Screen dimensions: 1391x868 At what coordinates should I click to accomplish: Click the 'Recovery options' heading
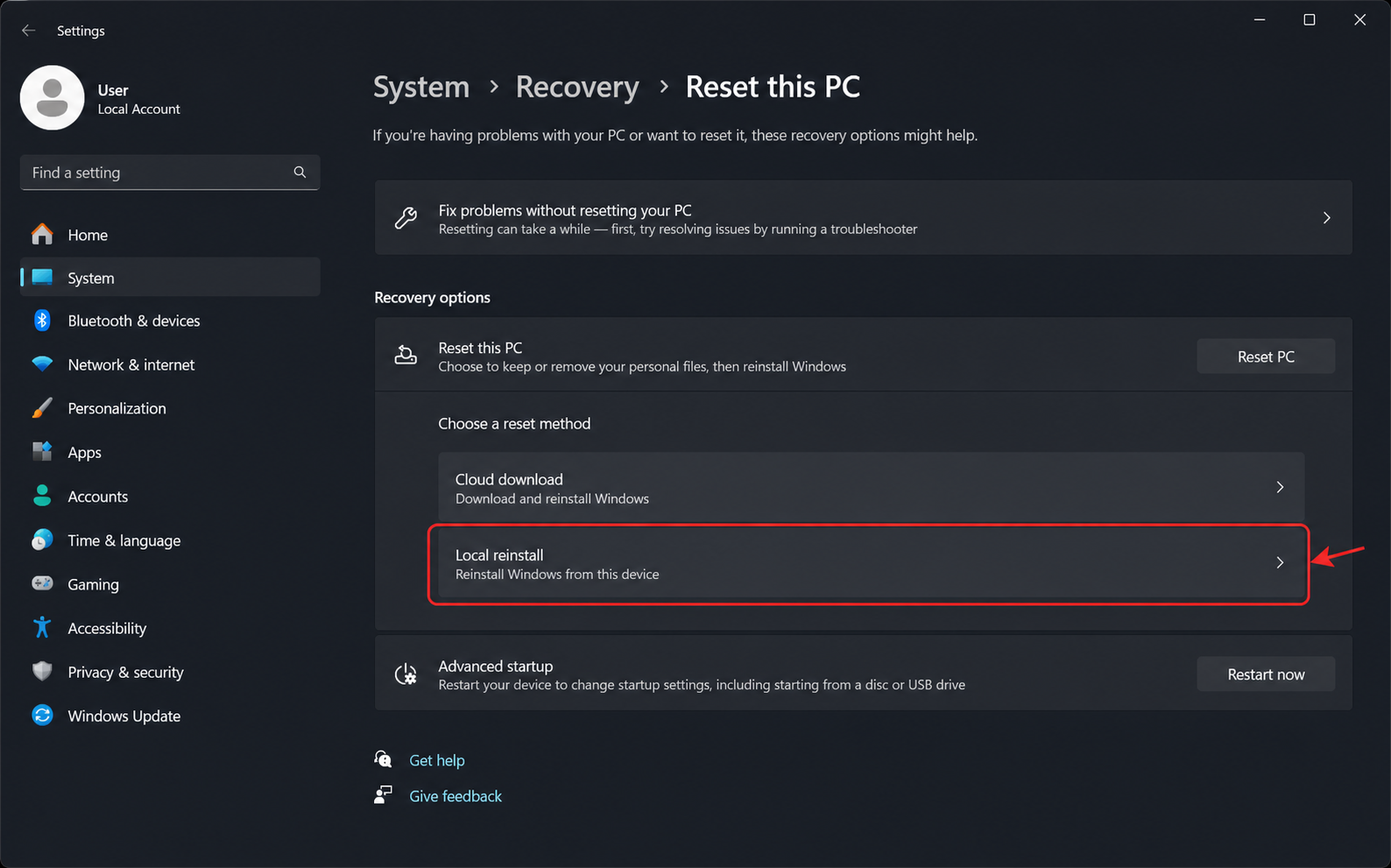(432, 297)
